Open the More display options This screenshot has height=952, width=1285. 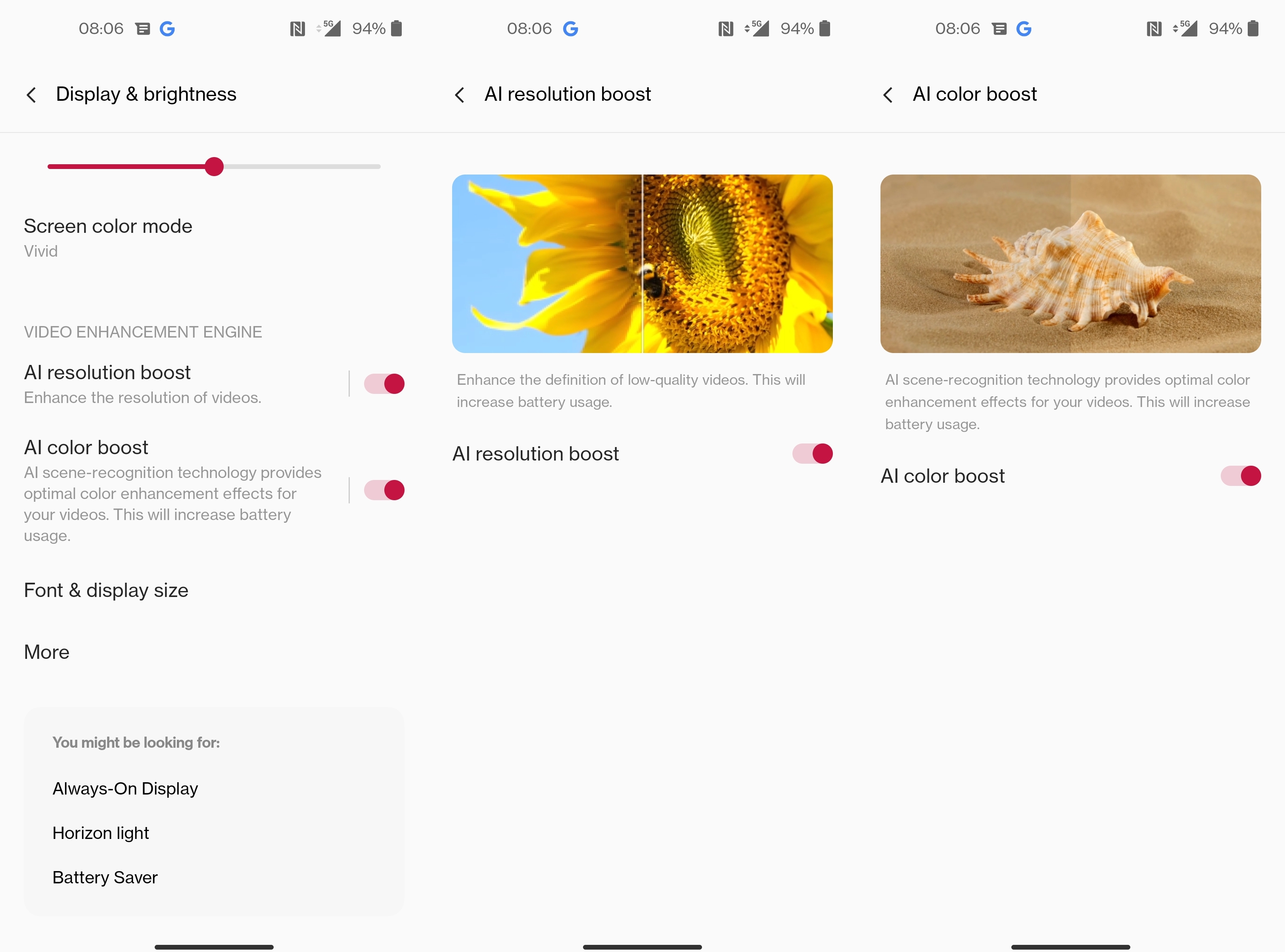[214, 652]
